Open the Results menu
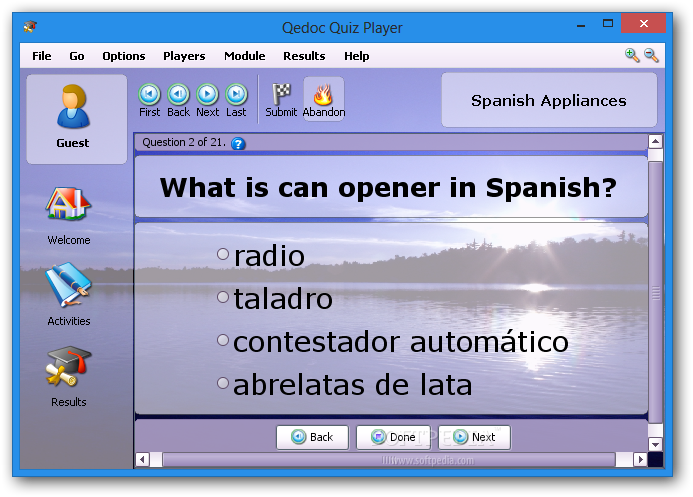 coord(304,56)
